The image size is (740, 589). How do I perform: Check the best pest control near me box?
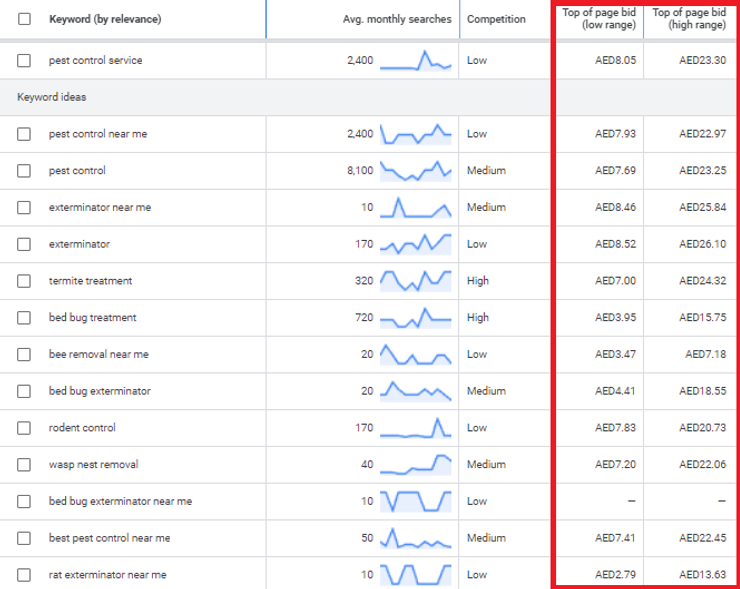tap(24, 538)
